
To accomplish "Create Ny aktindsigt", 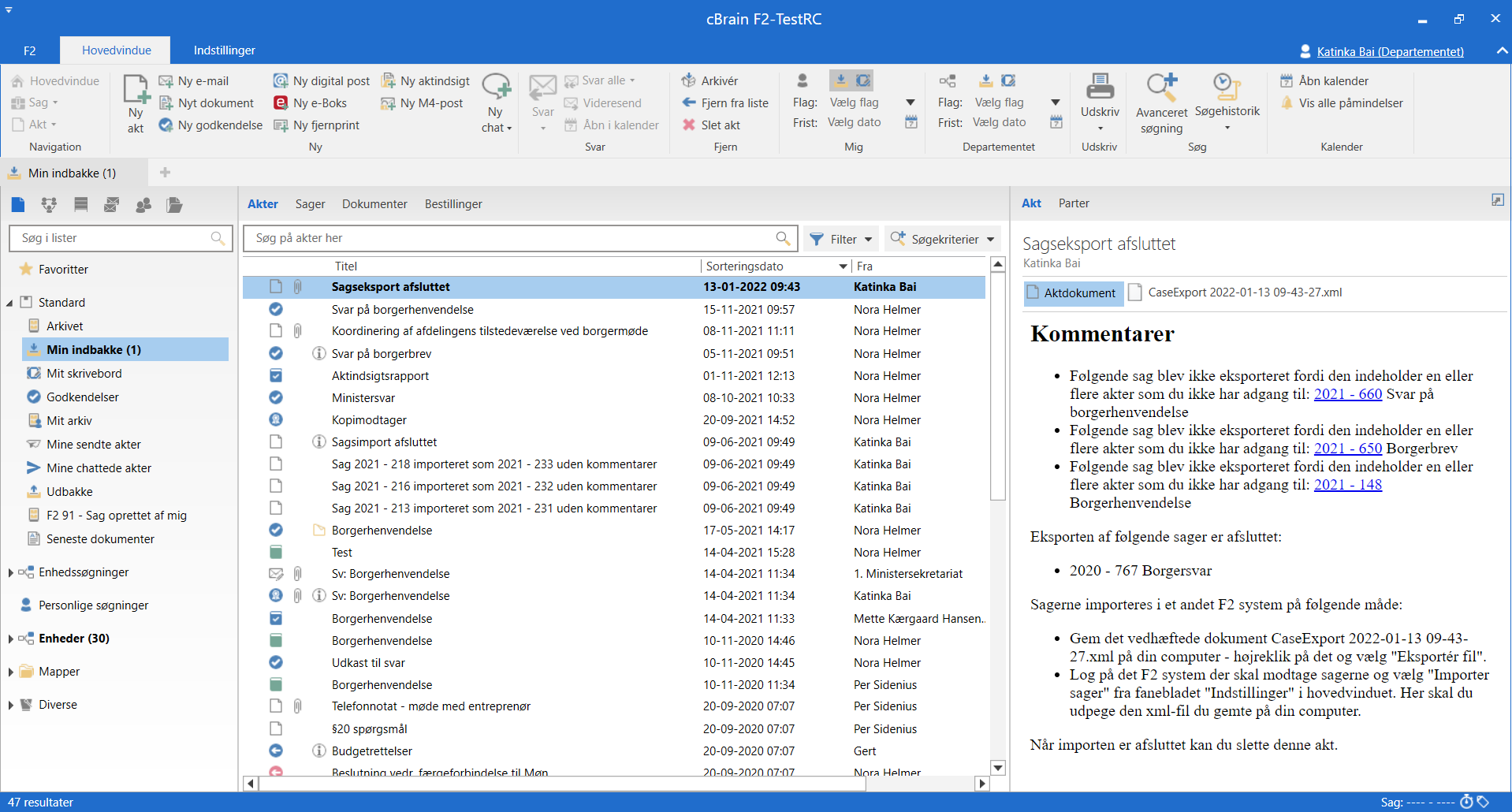I will [x=426, y=81].
